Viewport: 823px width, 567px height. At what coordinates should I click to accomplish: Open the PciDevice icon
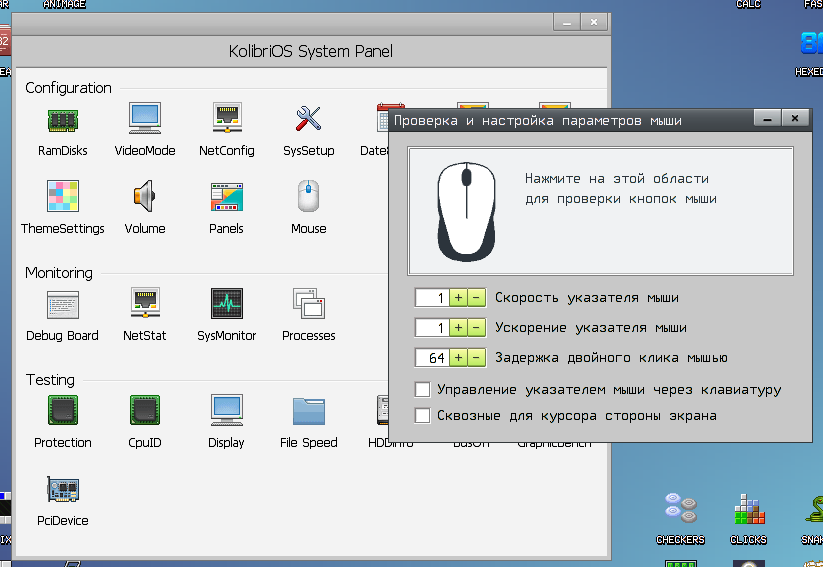coord(63,489)
